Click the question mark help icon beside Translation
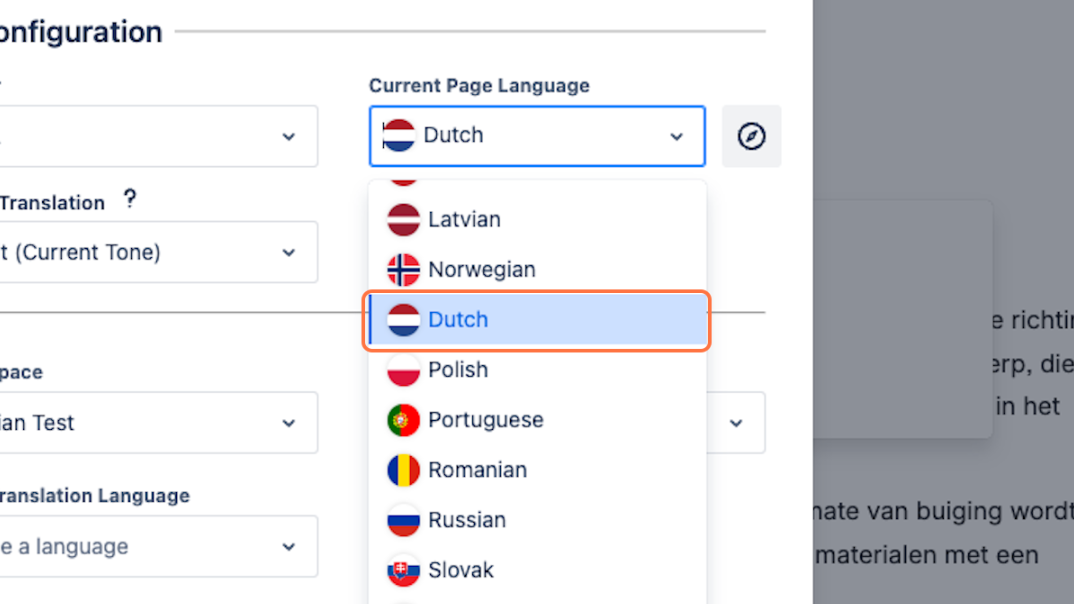This screenshot has height=604, width=1074. [130, 199]
